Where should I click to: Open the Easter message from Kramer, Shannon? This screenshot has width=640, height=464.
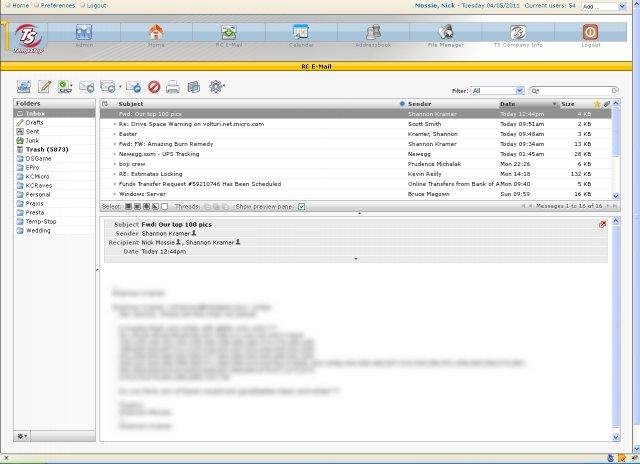pos(356,134)
